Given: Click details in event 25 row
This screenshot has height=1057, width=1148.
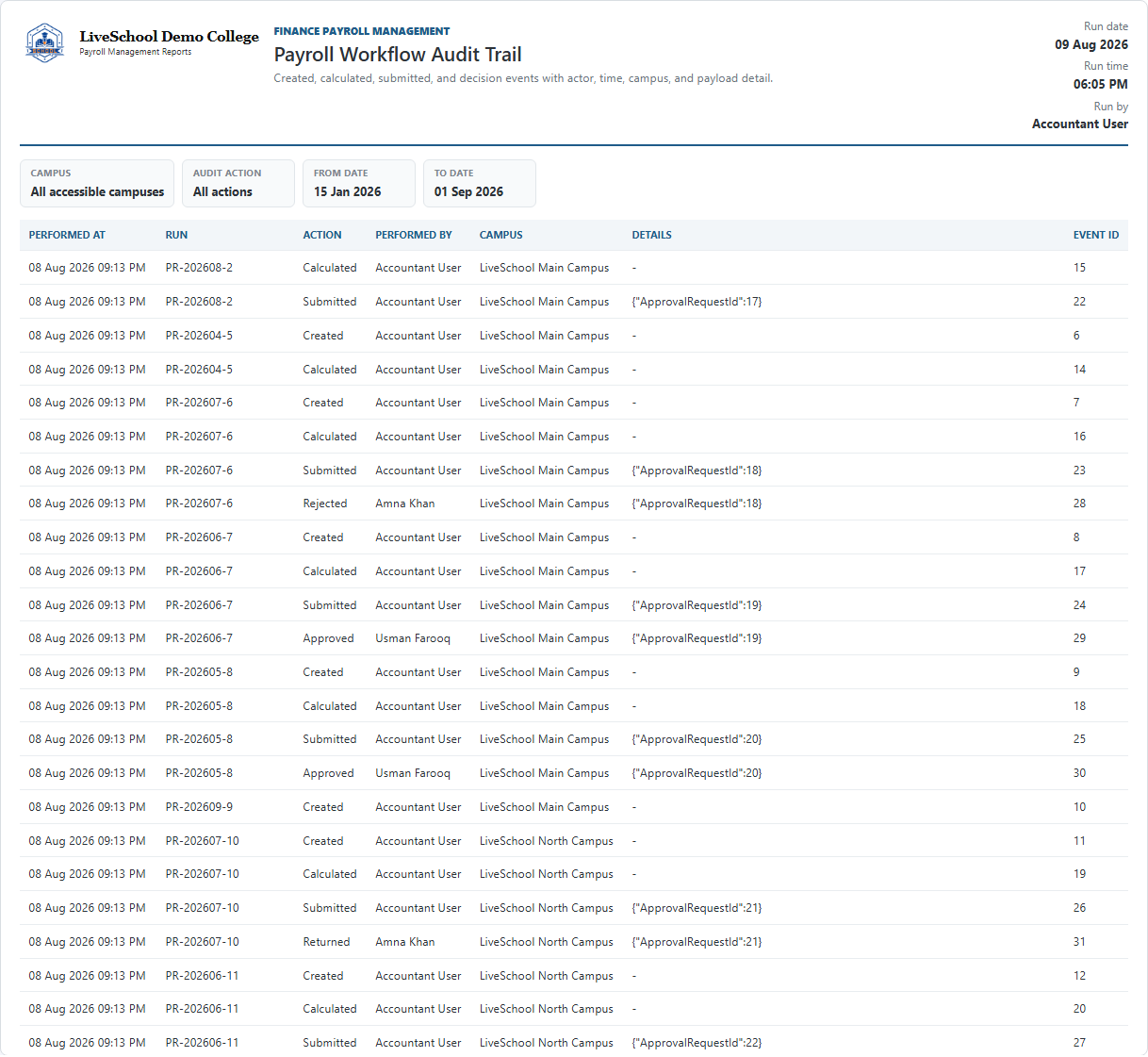Looking at the screenshot, I should pyautogui.click(x=697, y=739).
